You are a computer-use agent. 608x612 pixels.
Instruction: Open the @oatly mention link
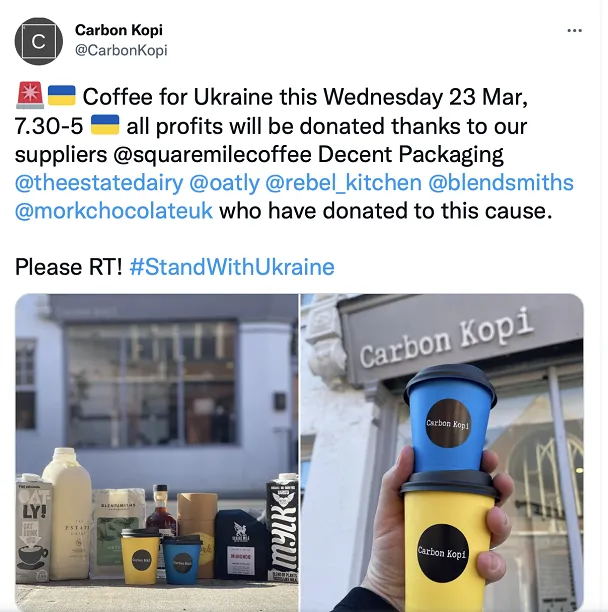coord(224,183)
